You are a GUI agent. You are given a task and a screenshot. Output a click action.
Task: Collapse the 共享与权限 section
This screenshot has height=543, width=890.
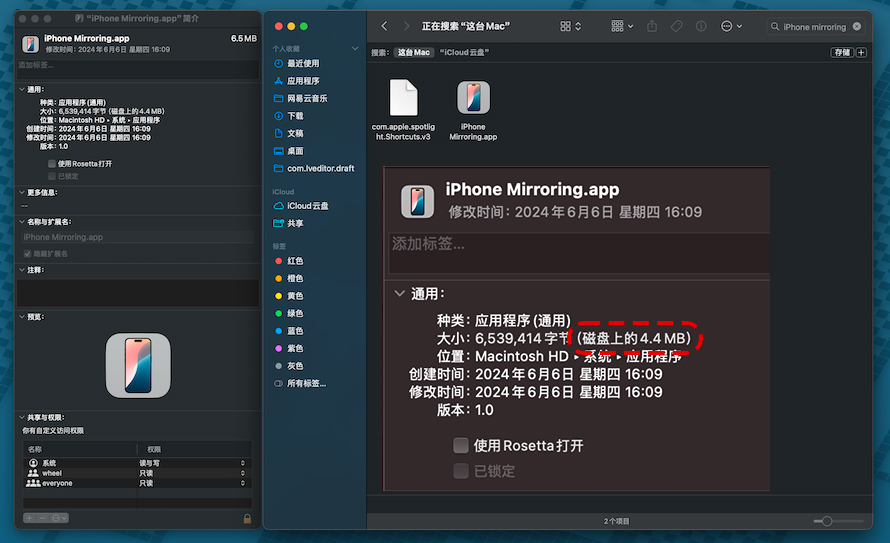22,417
